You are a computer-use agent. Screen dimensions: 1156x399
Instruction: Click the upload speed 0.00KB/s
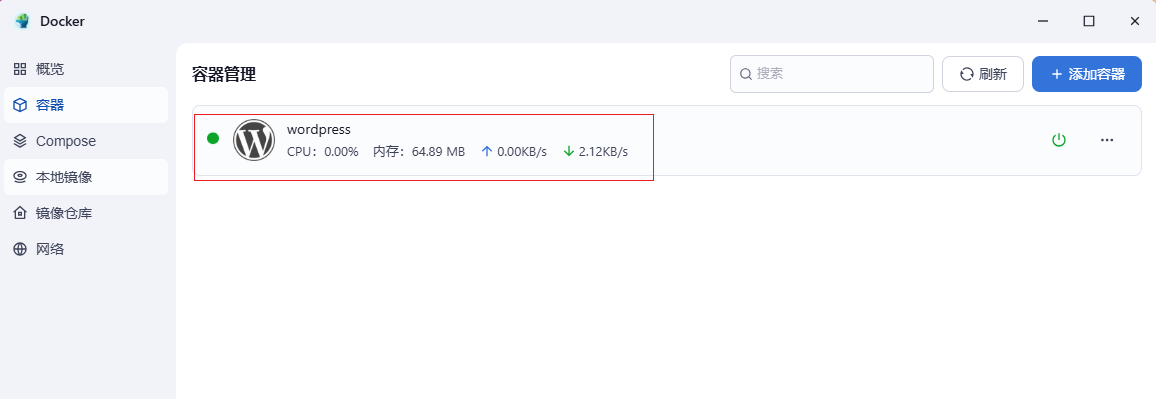tap(514, 152)
